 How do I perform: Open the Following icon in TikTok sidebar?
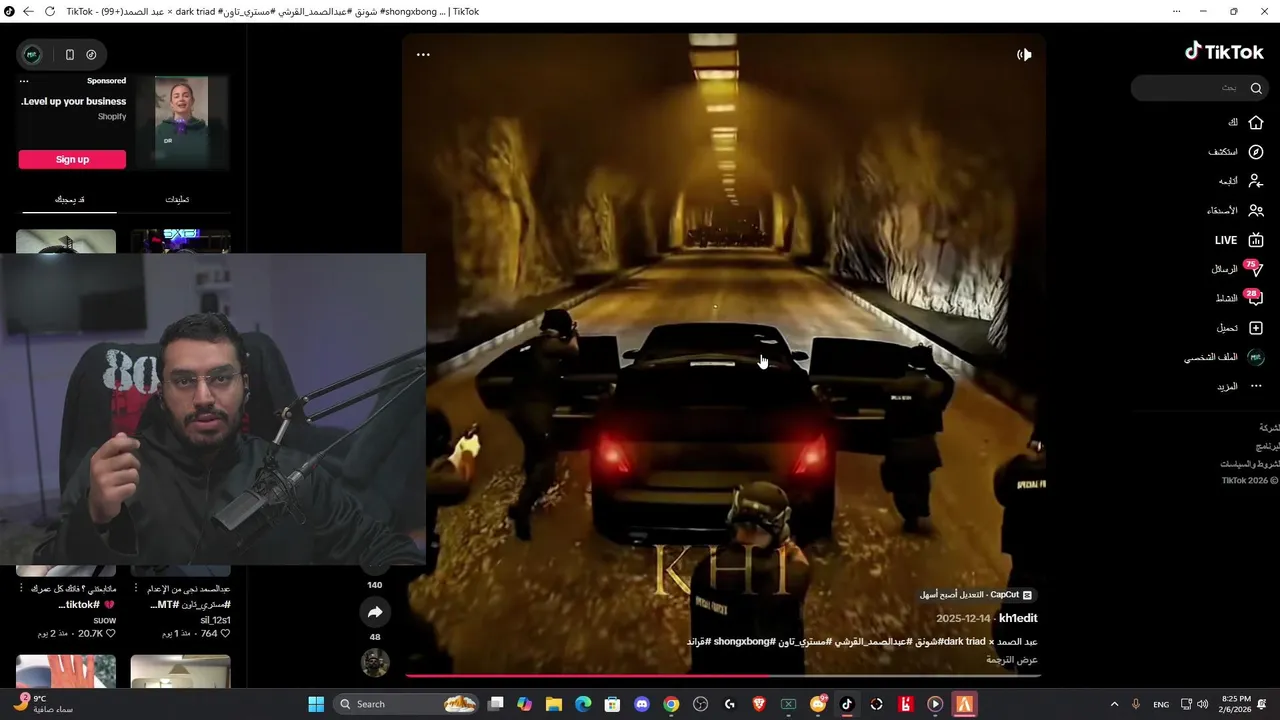(x=1256, y=181)
